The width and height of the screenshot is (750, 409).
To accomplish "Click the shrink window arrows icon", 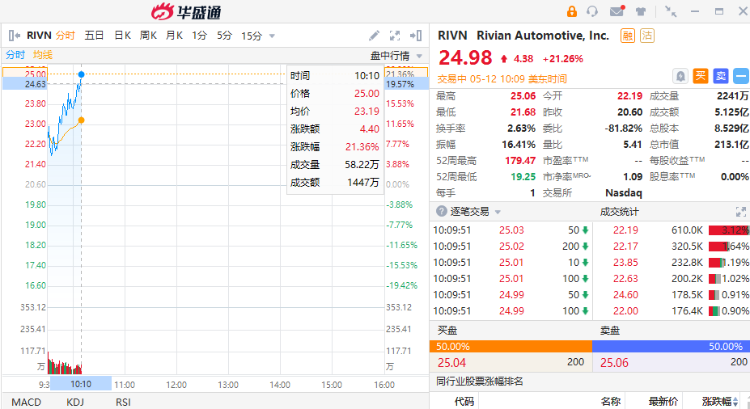I will 671,11.
